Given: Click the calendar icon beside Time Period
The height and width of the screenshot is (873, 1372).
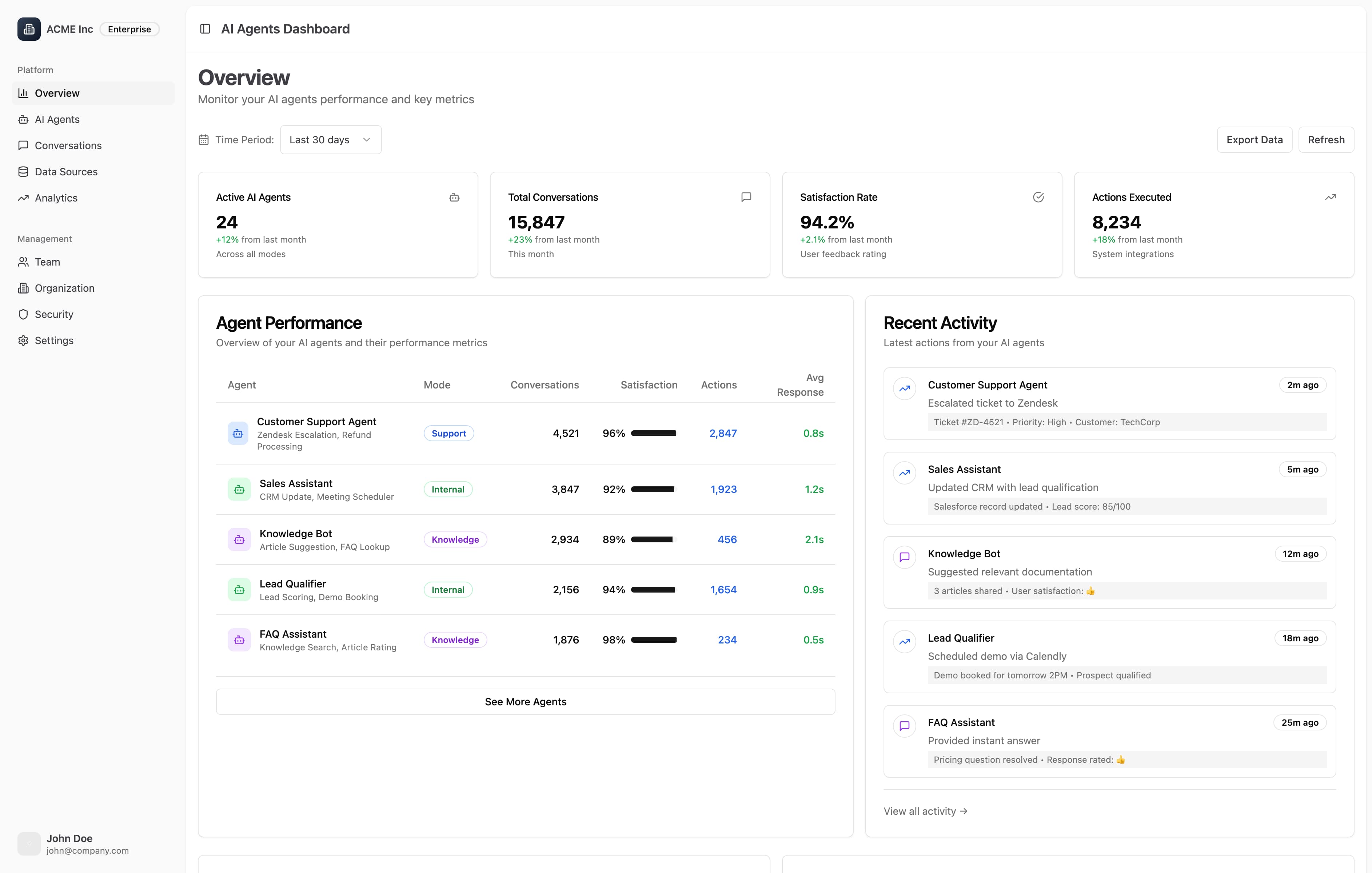Looking at the screenshot, I should tap(203, 140).
